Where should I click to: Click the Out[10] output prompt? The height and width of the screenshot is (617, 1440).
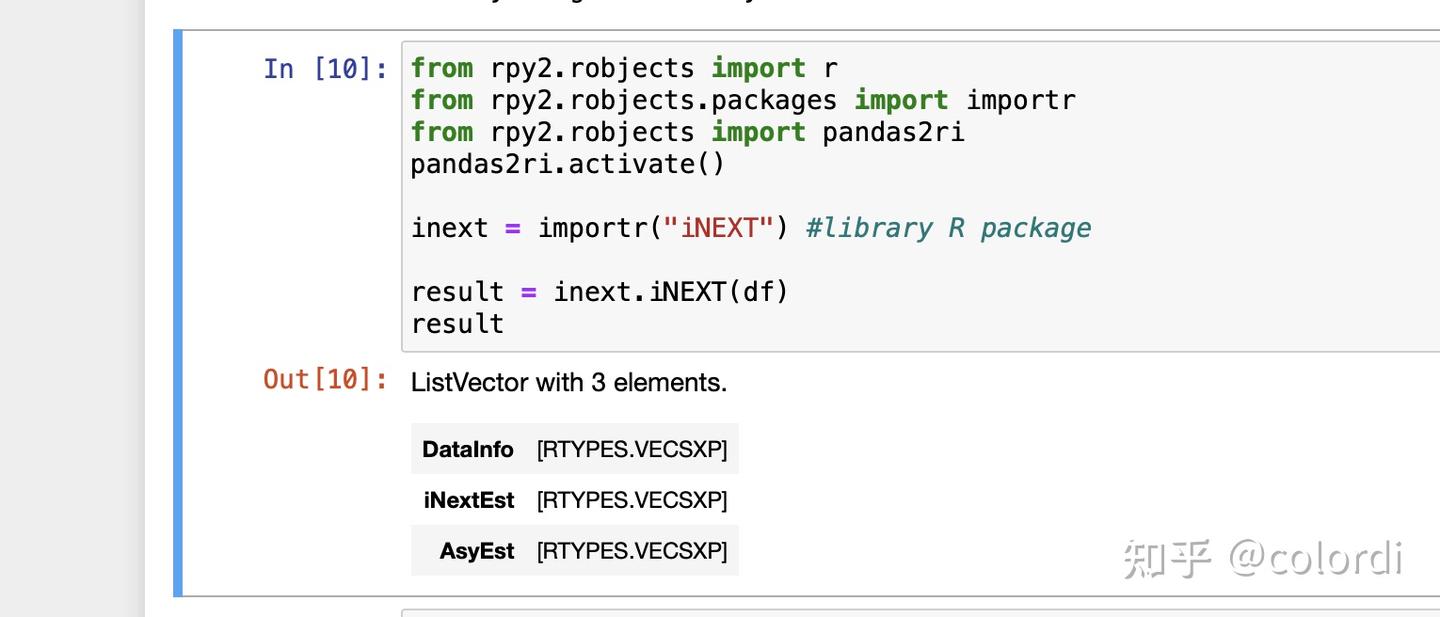click(325, 379)
